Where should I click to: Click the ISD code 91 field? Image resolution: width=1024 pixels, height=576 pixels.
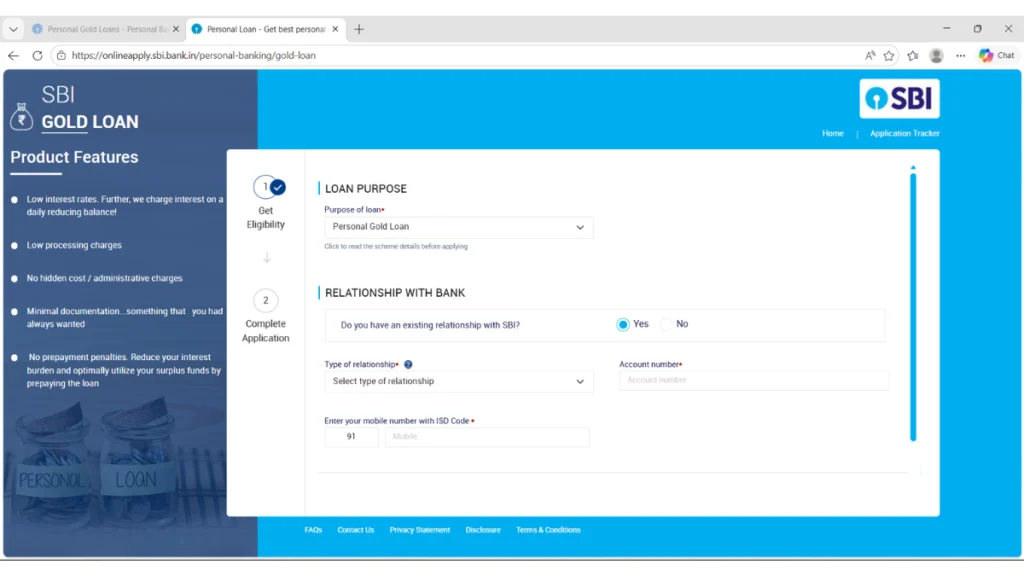pyautogui.click(x=351, y=437)
